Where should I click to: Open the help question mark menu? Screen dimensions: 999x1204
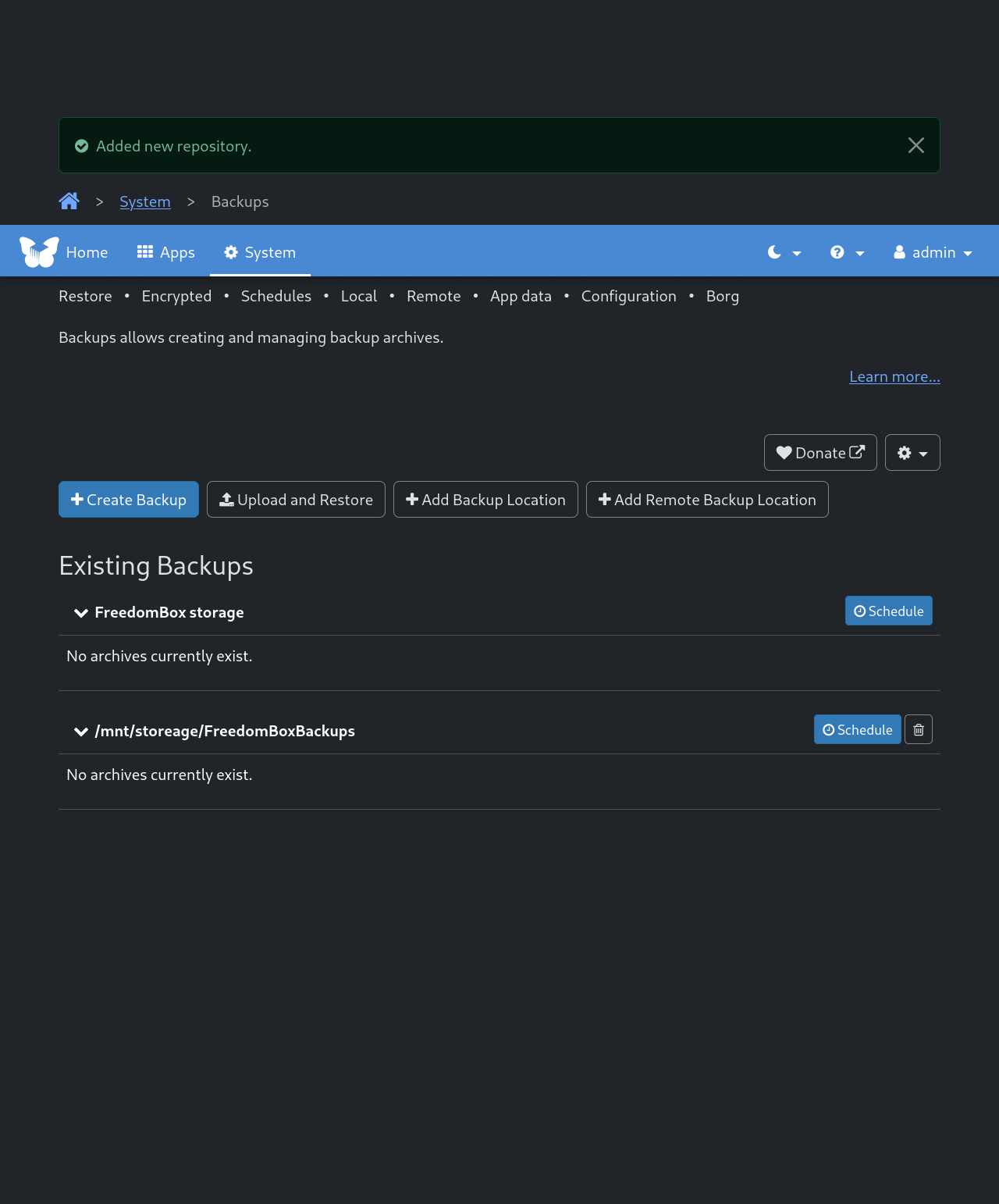tap(847, 252)
